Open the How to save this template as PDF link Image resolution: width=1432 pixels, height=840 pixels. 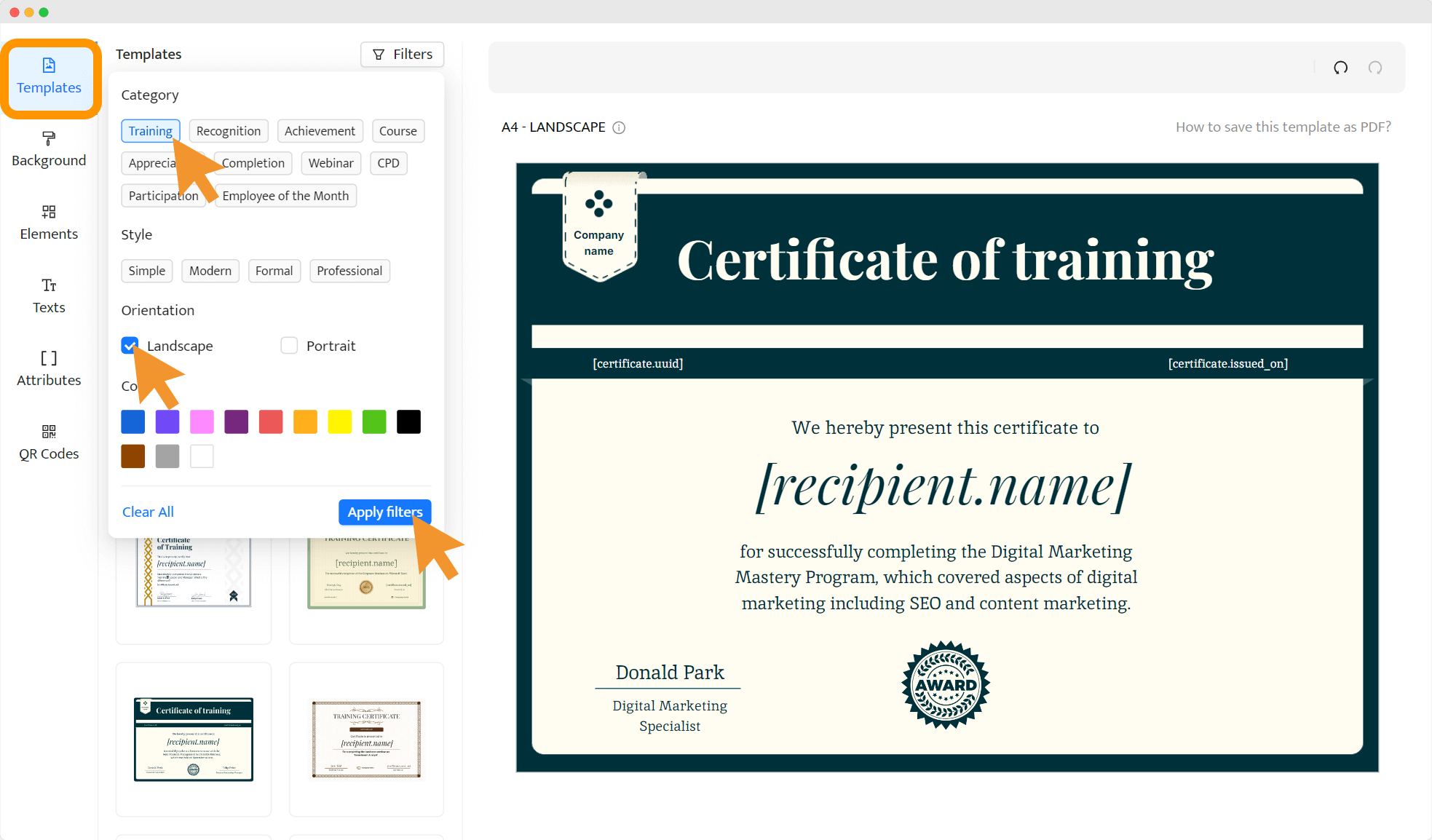click(x=1283, y=127)
